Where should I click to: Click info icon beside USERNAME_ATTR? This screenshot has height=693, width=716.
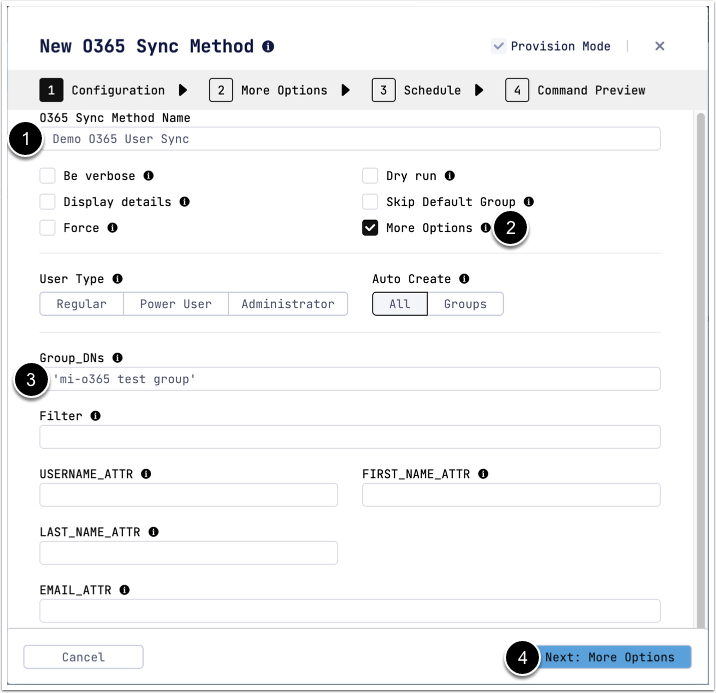(146, 474)
